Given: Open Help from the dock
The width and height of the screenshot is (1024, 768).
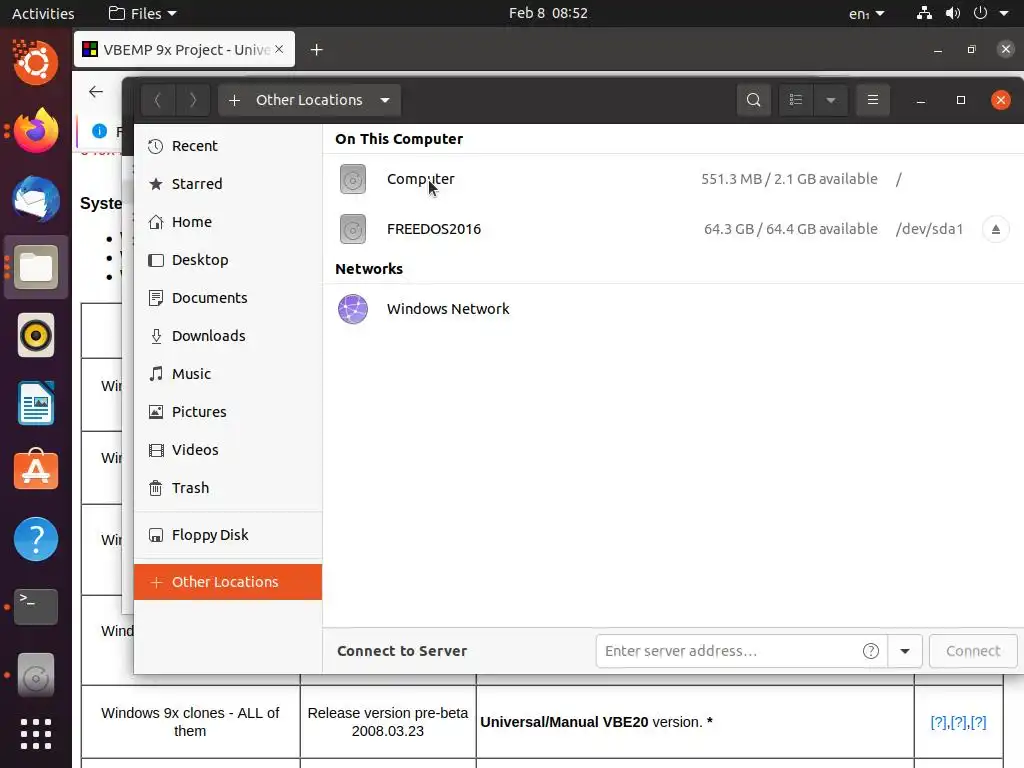Looking at the screenshot, I should [x=36, y=539].
